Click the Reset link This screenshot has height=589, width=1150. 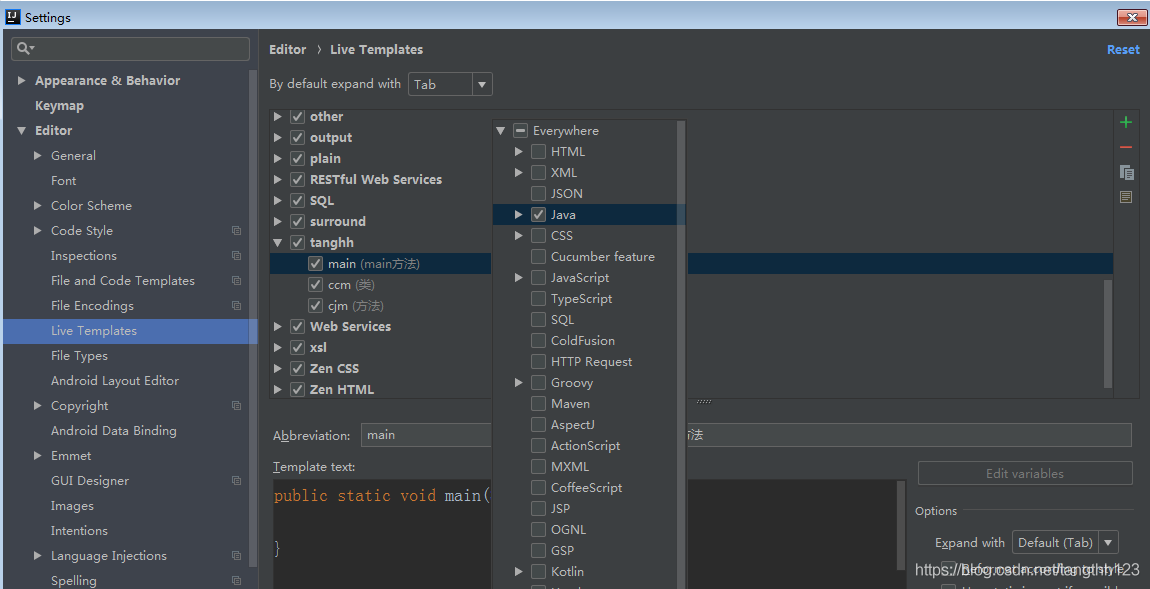coord(1122,49)
